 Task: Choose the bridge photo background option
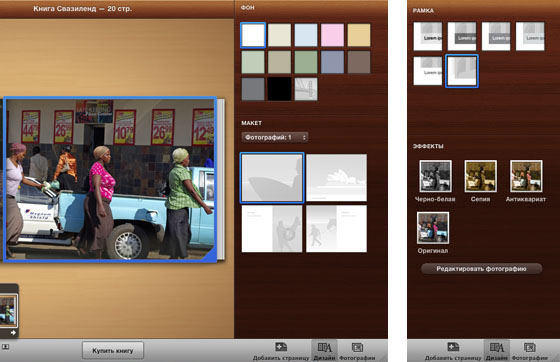tap(306, 89)
